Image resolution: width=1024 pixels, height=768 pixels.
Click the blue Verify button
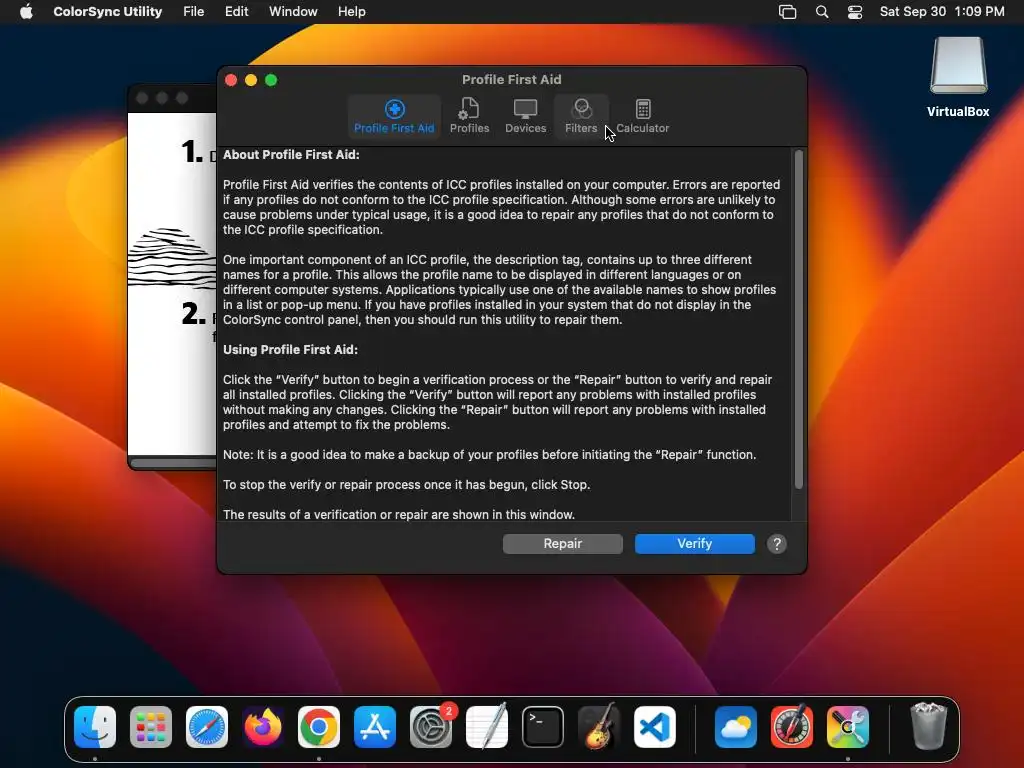tap(694, 543)
